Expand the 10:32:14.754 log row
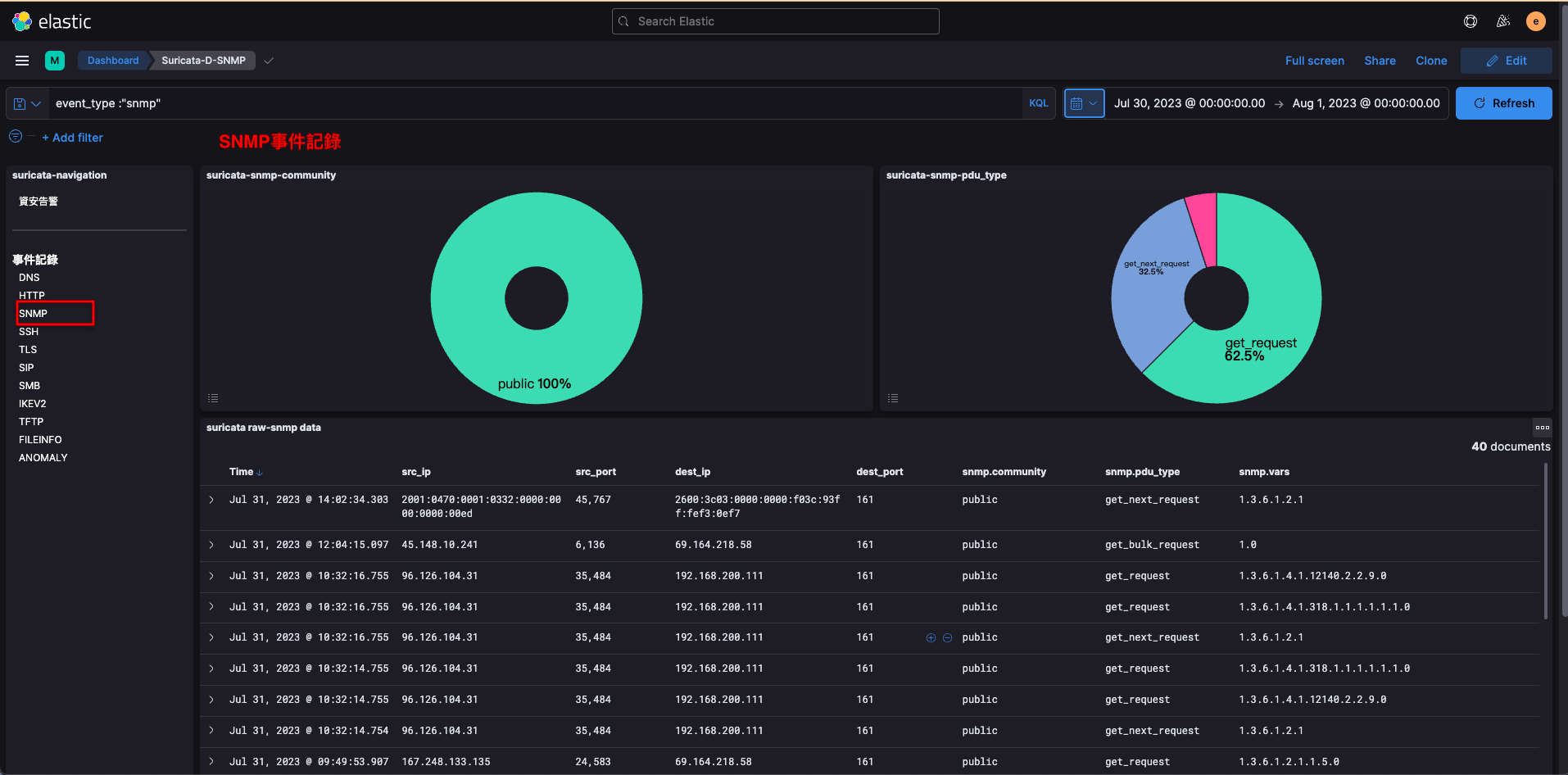1568x775 pixels. pyautogui.click(x=211, y=731)
